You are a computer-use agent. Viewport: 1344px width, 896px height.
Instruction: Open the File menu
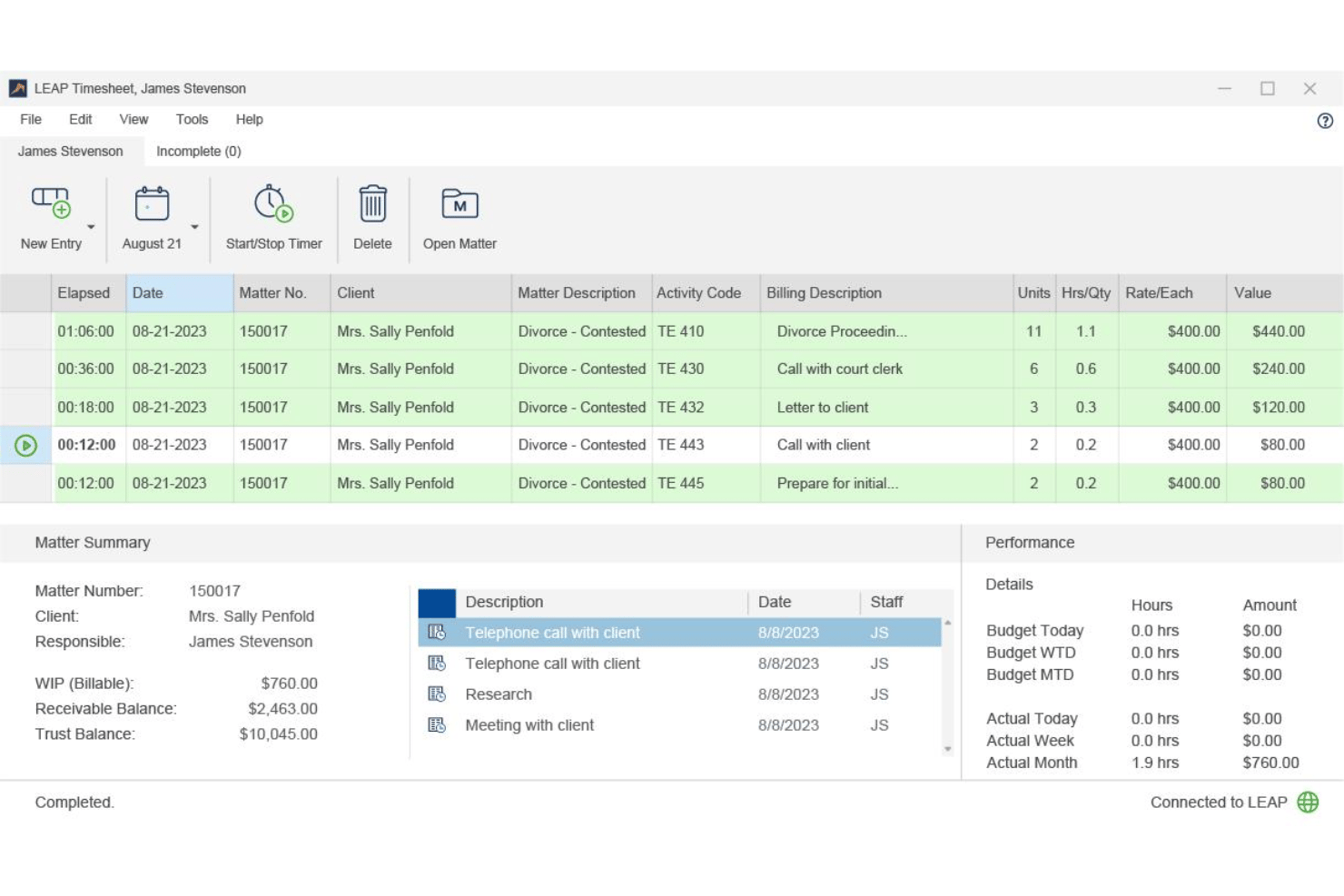pyautogui.click(x=31, y=119)
